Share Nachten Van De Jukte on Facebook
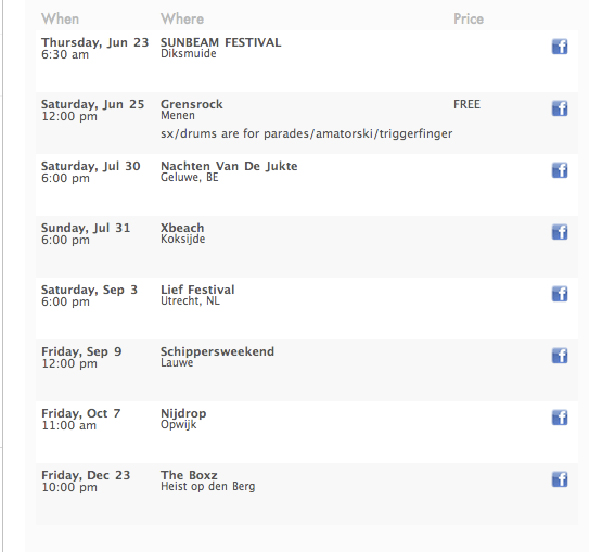The image size is (589, 552). coord(559,170)
